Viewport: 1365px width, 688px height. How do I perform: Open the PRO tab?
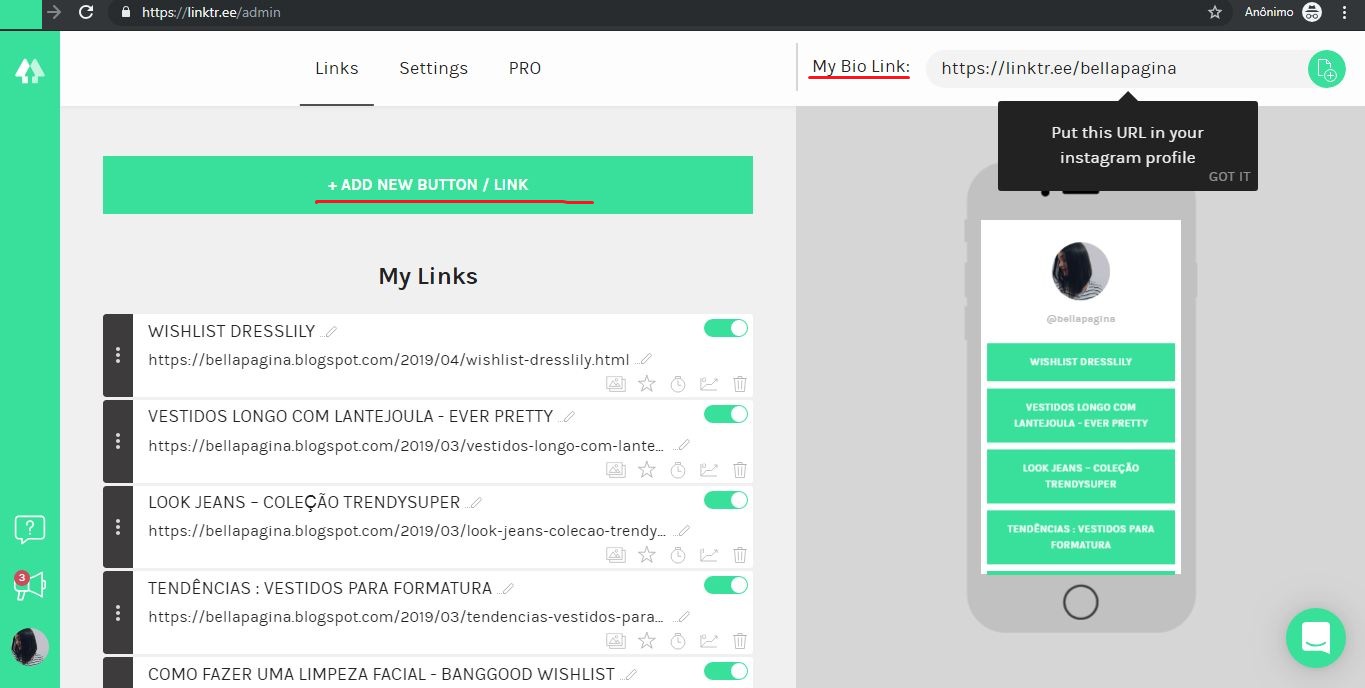click(x=524, y=68)
